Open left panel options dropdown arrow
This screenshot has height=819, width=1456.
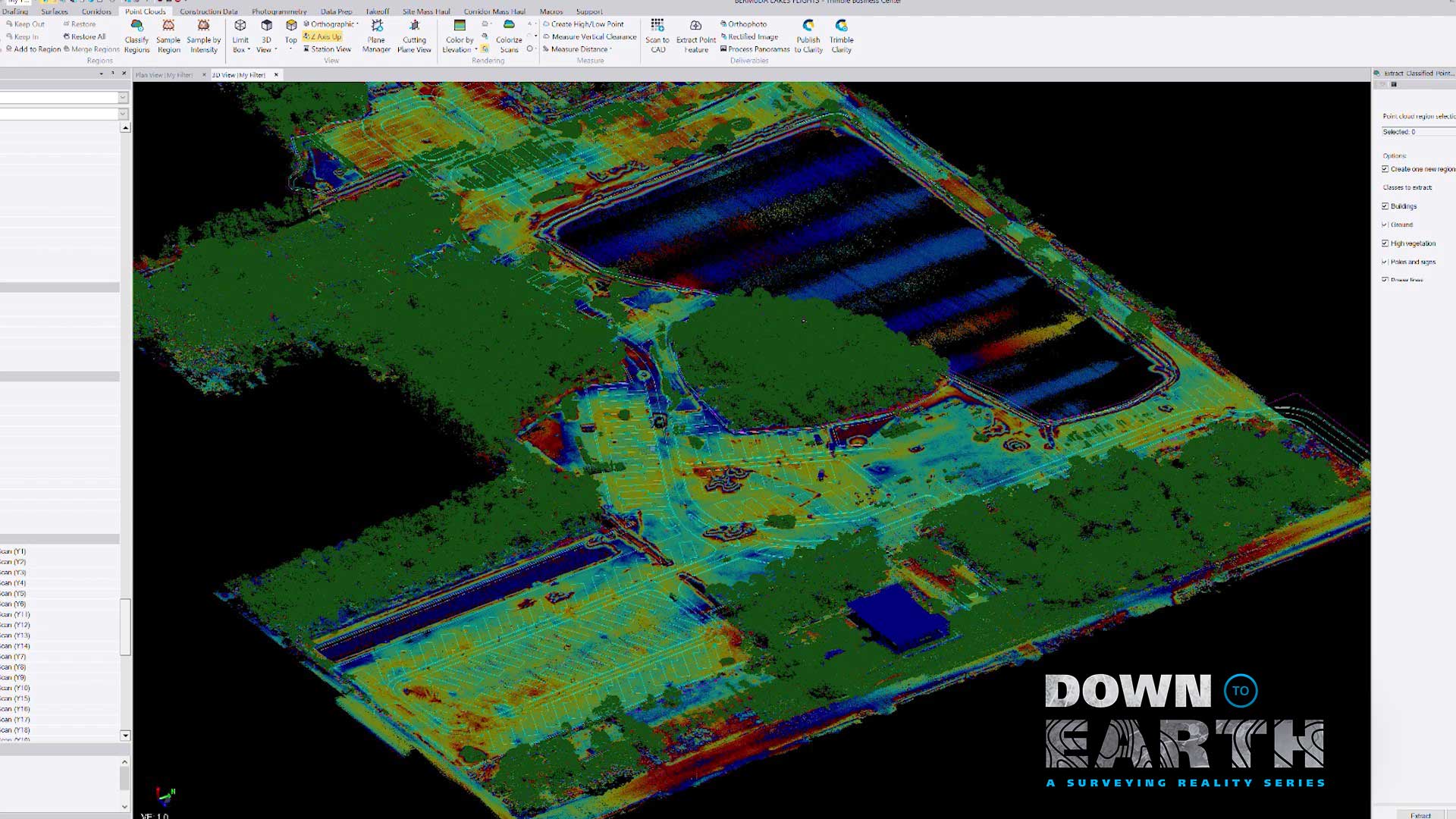point(101,74)
